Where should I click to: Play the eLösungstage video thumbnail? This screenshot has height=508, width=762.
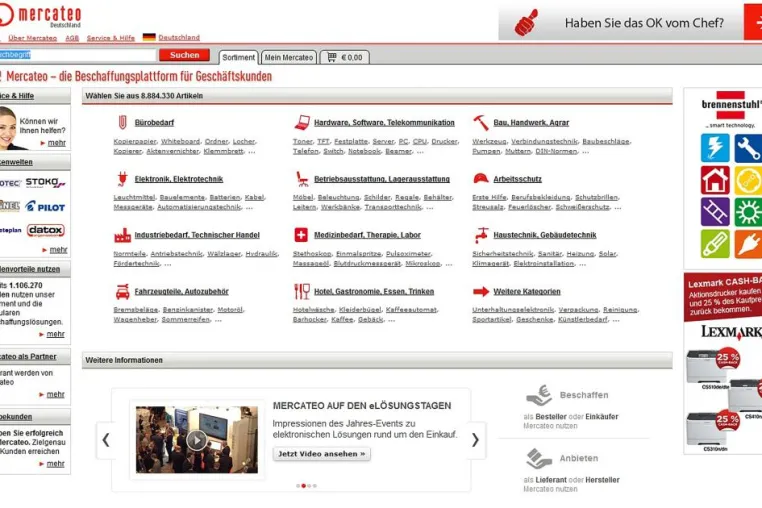click(197, 440)
